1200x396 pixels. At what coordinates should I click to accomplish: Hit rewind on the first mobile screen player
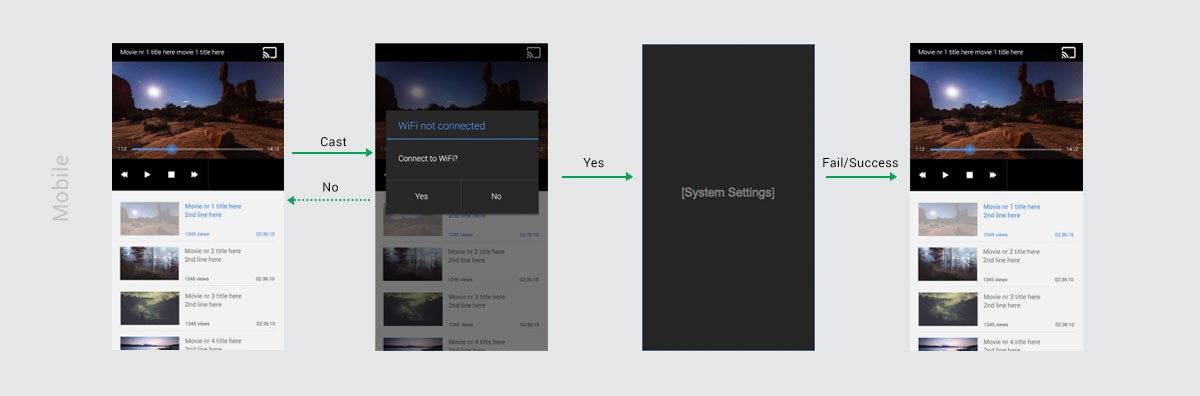[125, 174]
